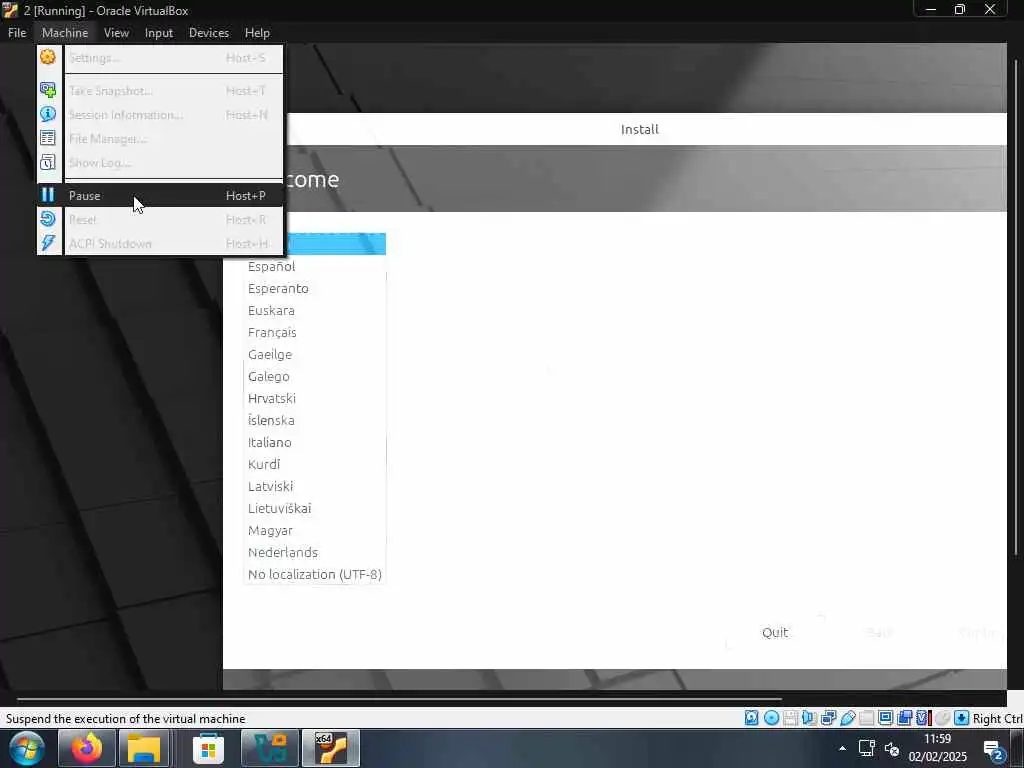Screen dimensions: 1024x768
Task: Select Français in the language list
Action: click(315, 332)
